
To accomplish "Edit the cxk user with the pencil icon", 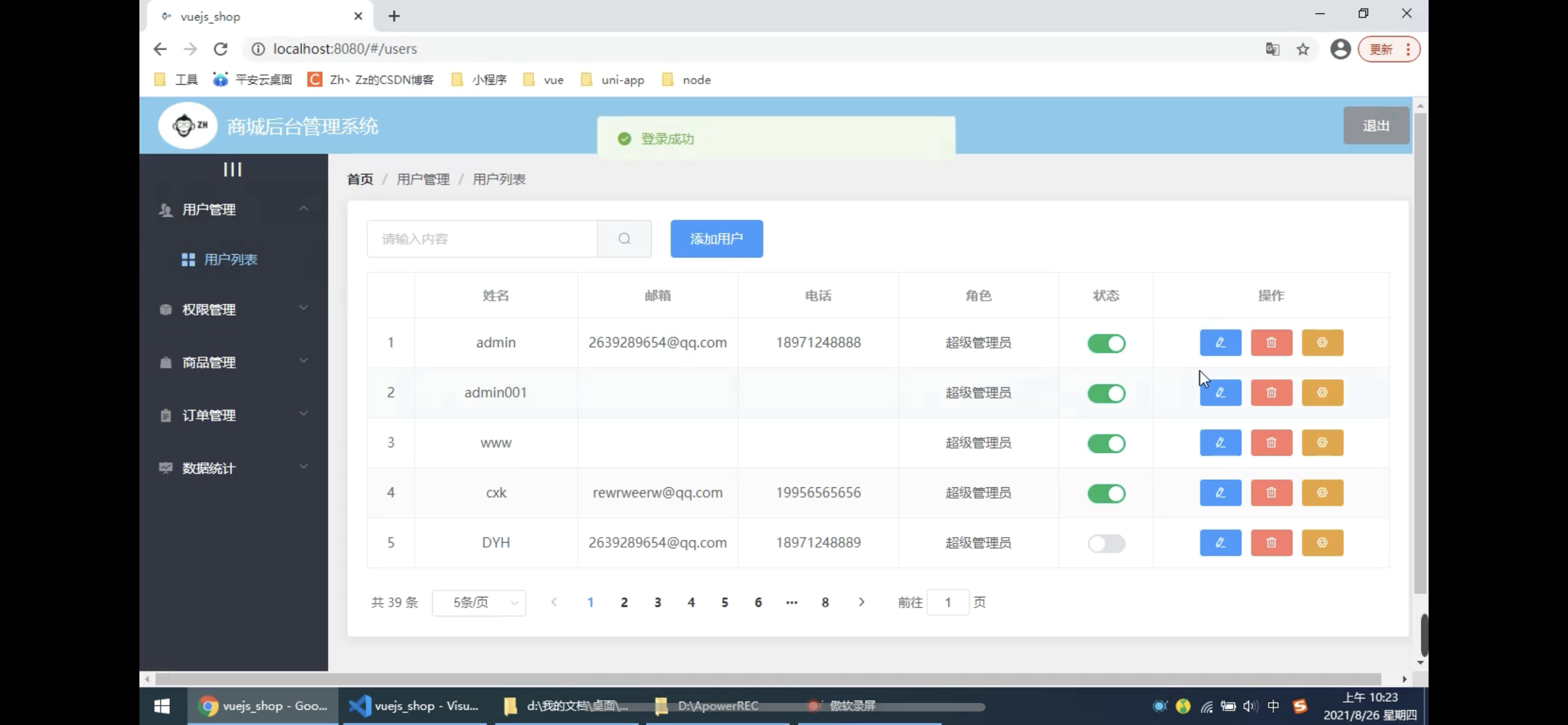I will (1220, 492).
